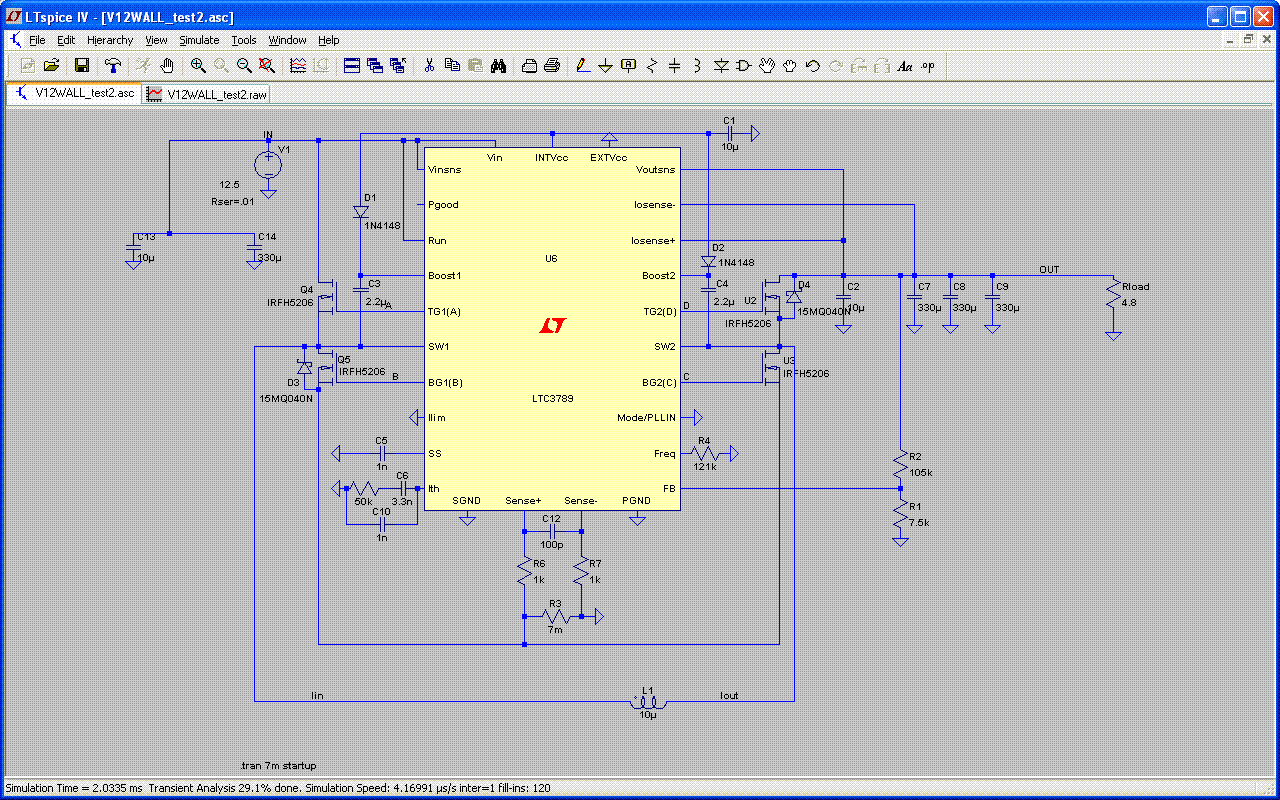The width and height of the screenshot is (1280, 800).
Task: Select the Inductor placement tool
Action: tap(697, 66)
